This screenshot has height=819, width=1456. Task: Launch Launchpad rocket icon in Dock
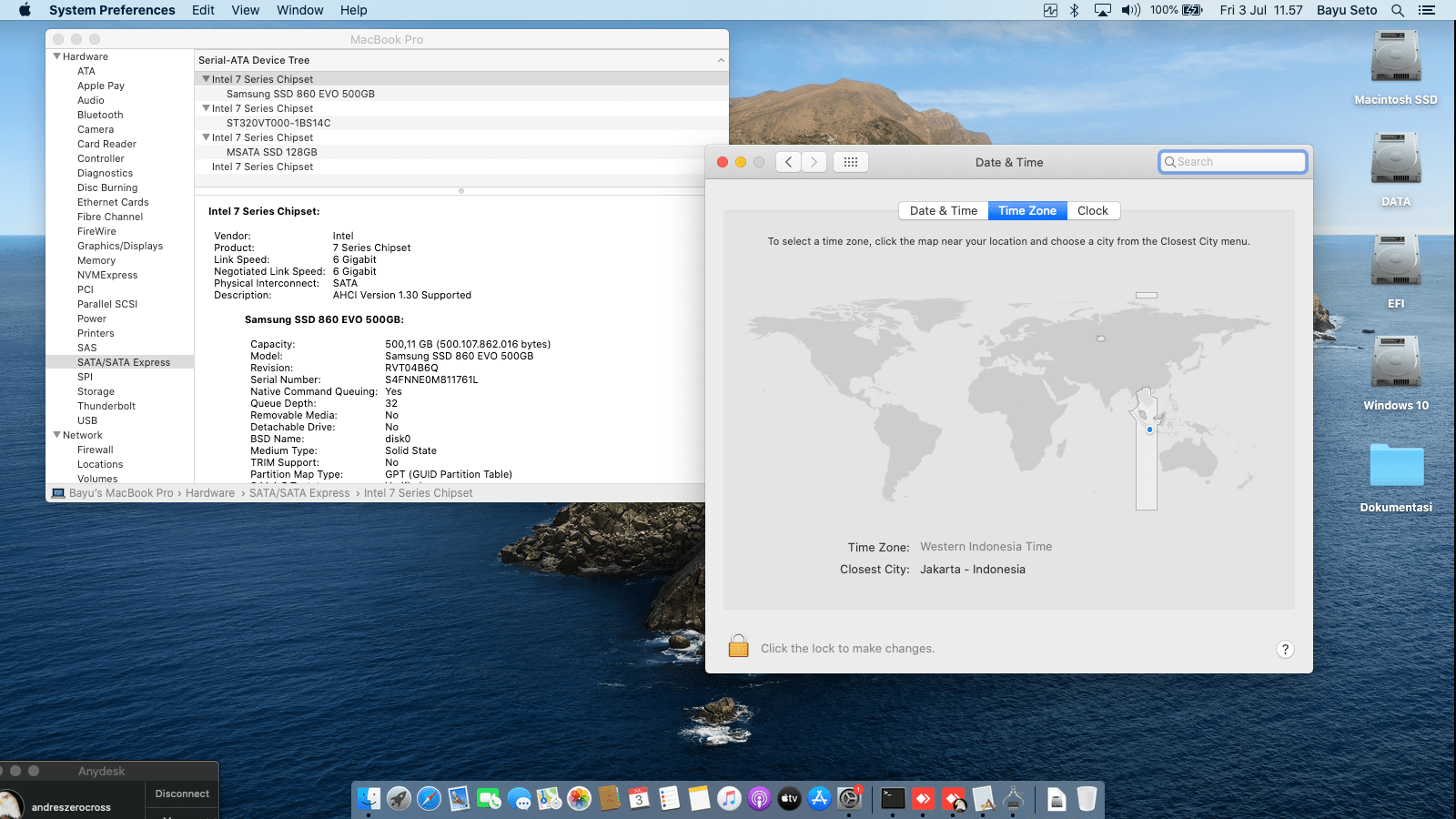tap(399, 799)
